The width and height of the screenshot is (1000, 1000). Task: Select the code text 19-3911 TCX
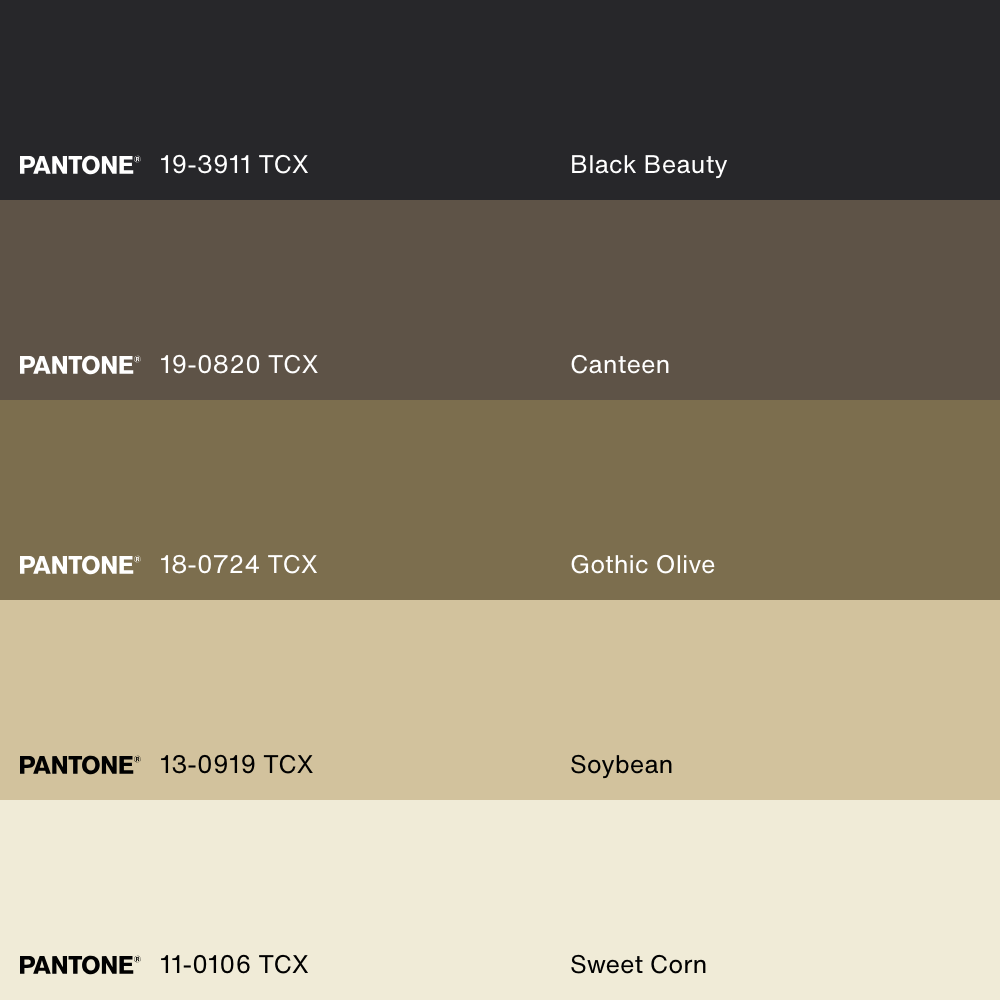pos(234,165)
